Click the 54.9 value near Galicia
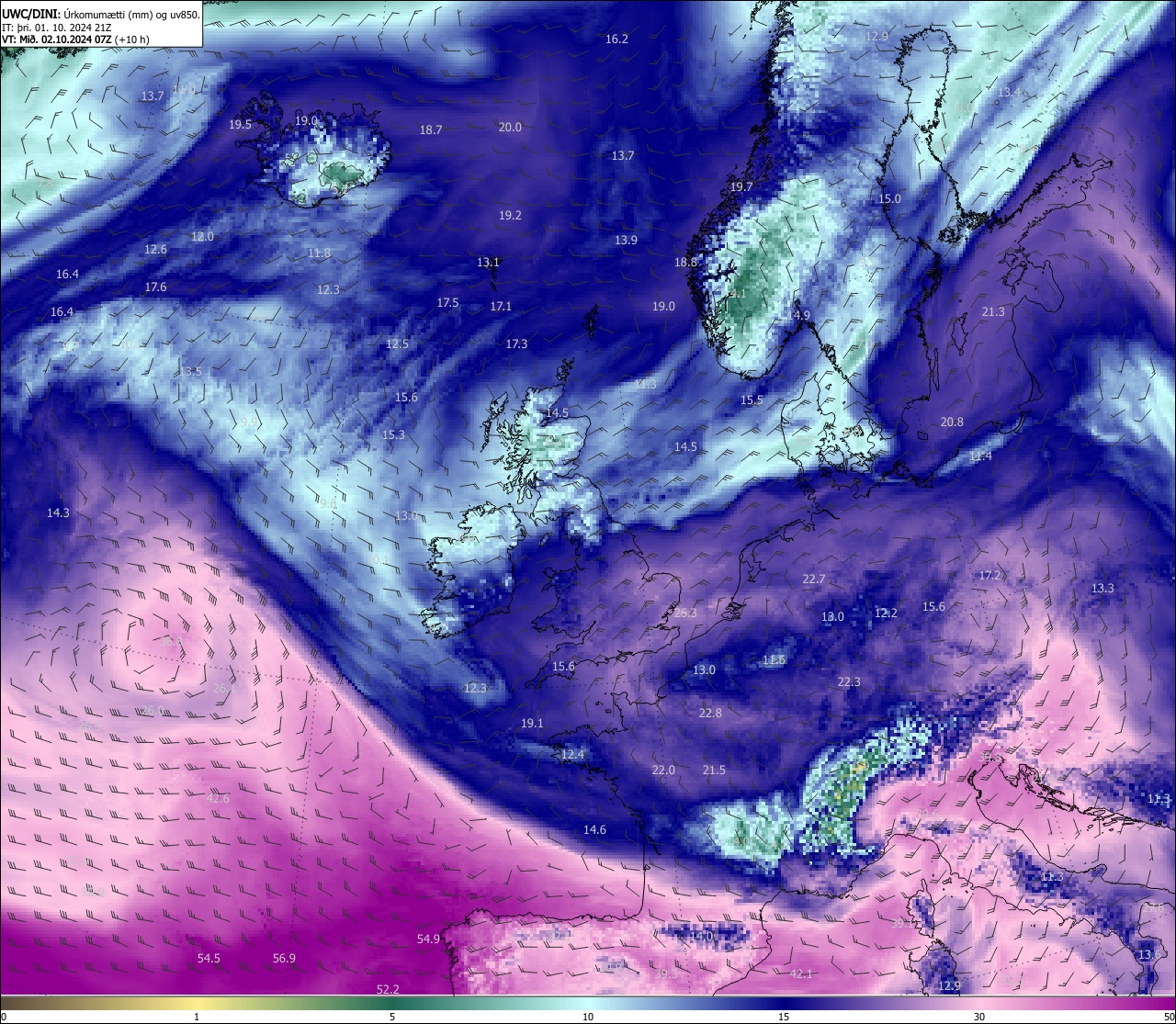The width and height of the screenshot is (1176, 1024). (x=428, y=940)
